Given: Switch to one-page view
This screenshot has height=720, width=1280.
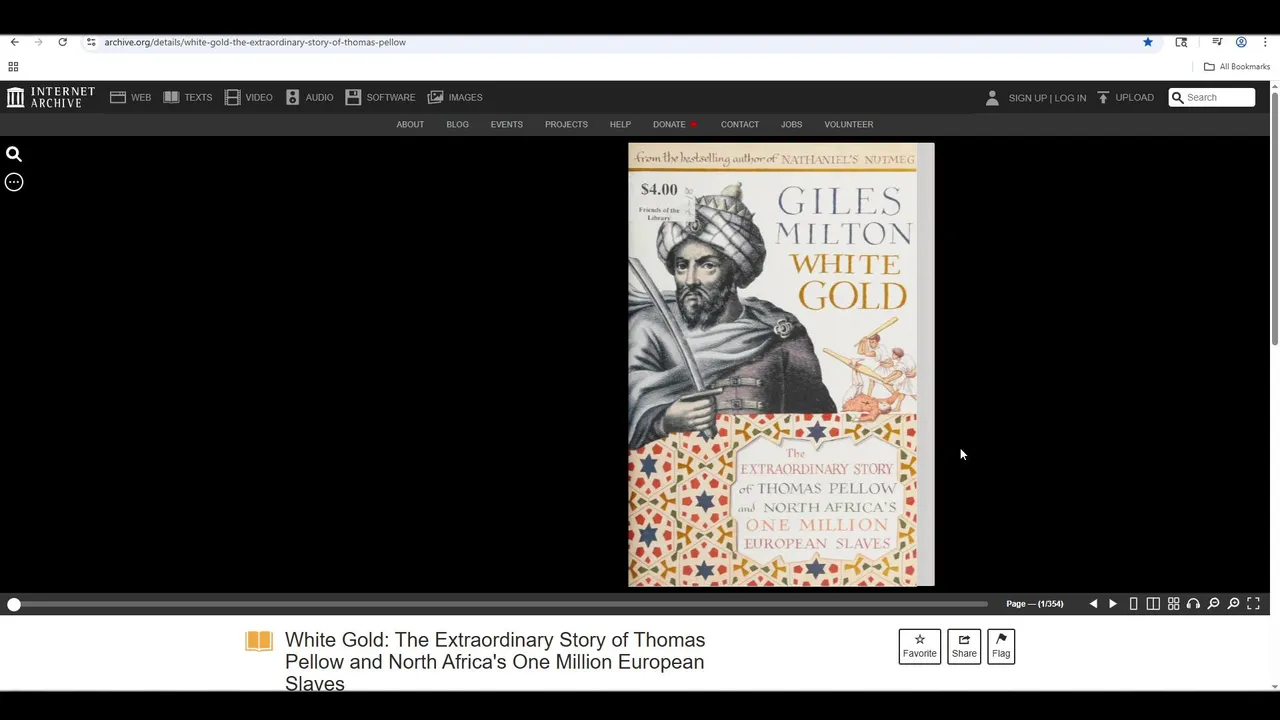Looking at the screenshot, I should click(x=1133, y=604).
